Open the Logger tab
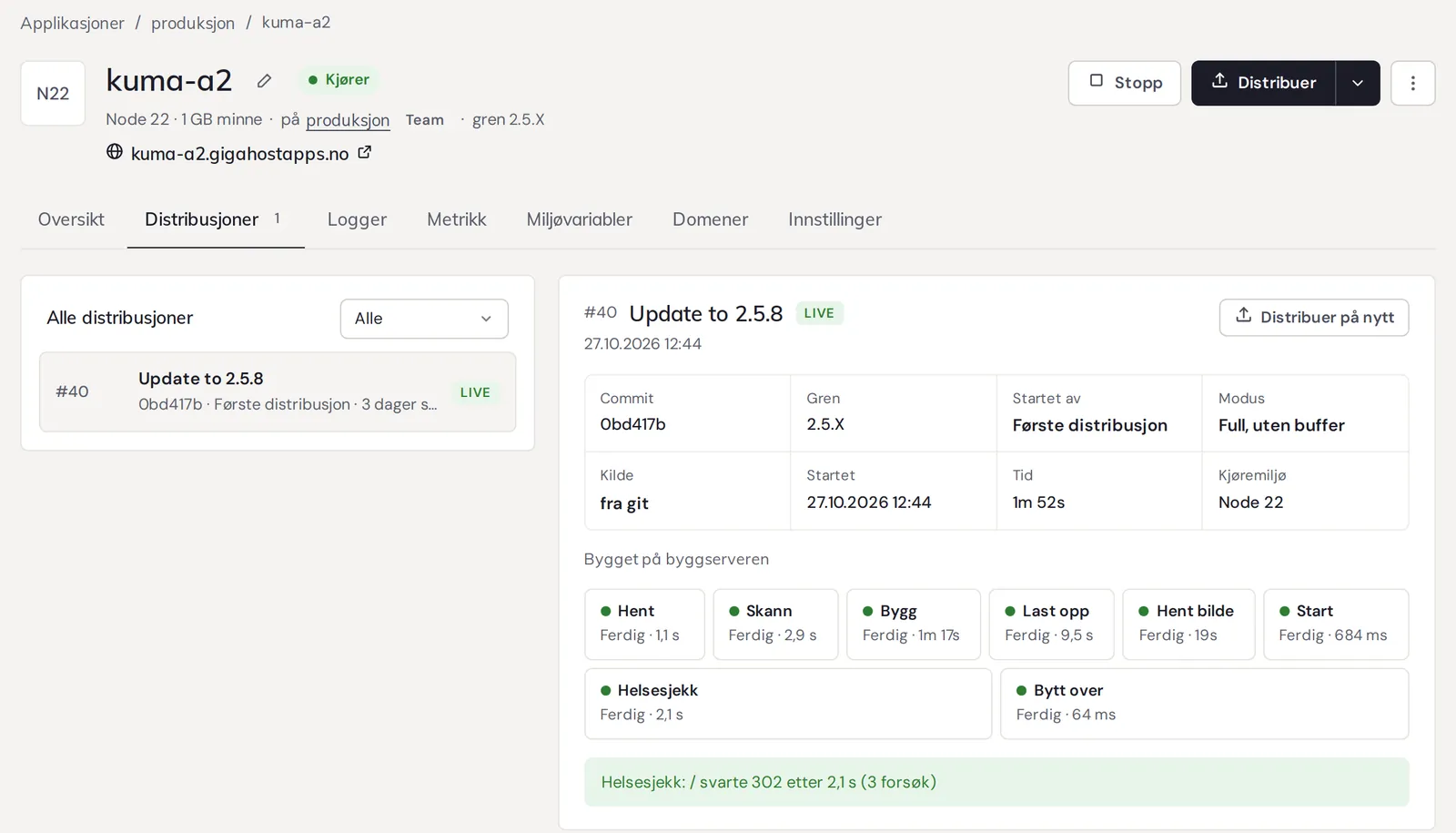 (x=357, y=219)
